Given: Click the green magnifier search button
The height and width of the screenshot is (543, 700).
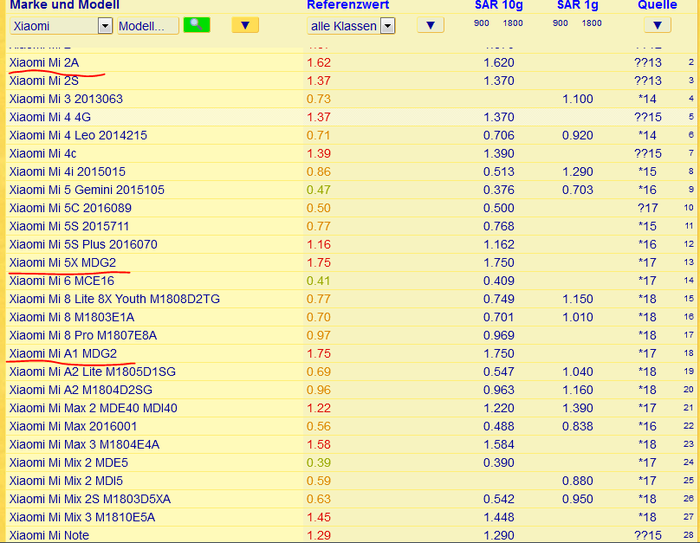Looking at the screenshot, I should click(196, 25).
